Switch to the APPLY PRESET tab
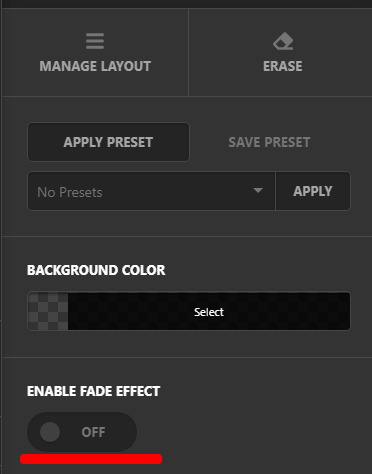Image resolution: width=372 pixels, height=474 pixels. point(108,142)
